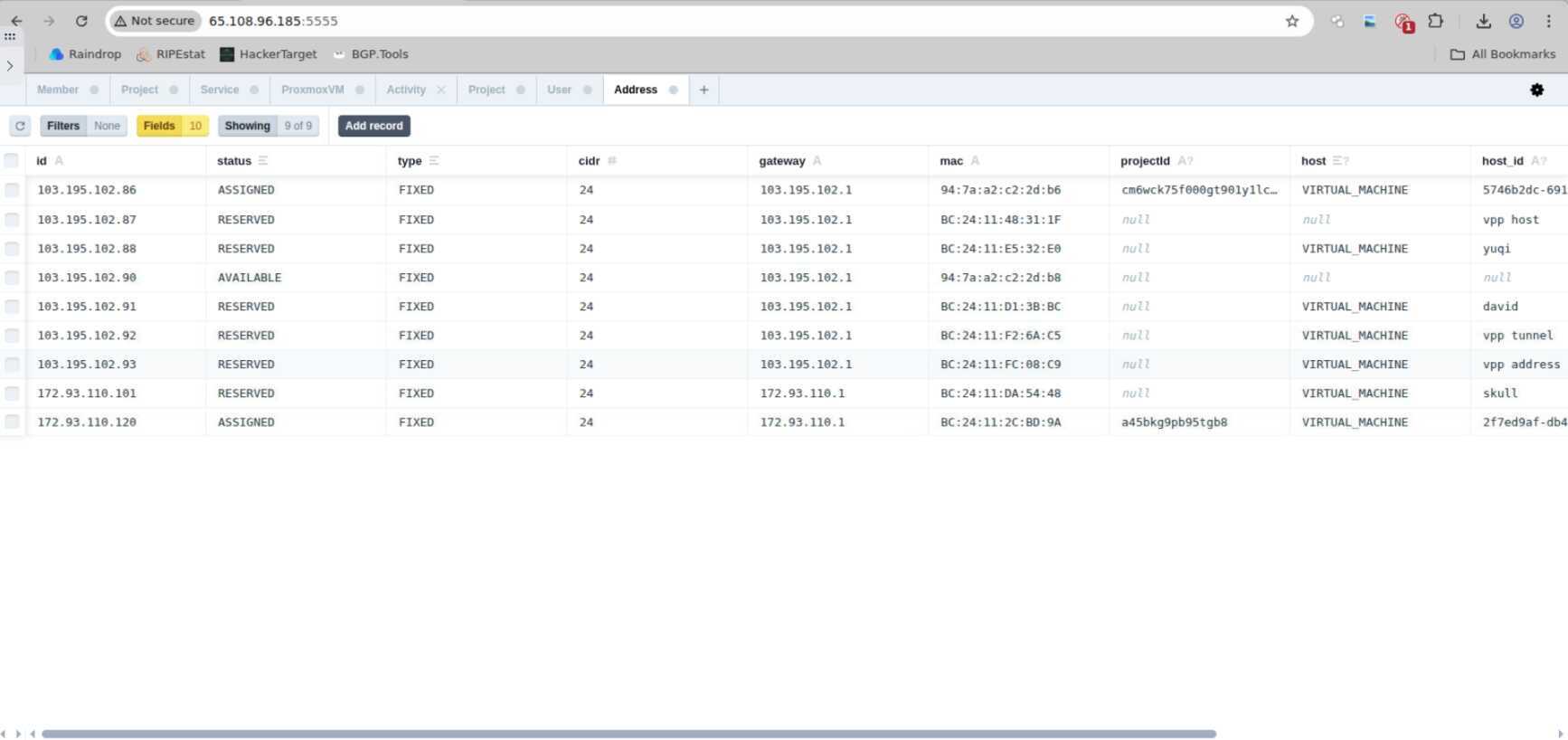Open a new model tab with plus

point(704,90)
